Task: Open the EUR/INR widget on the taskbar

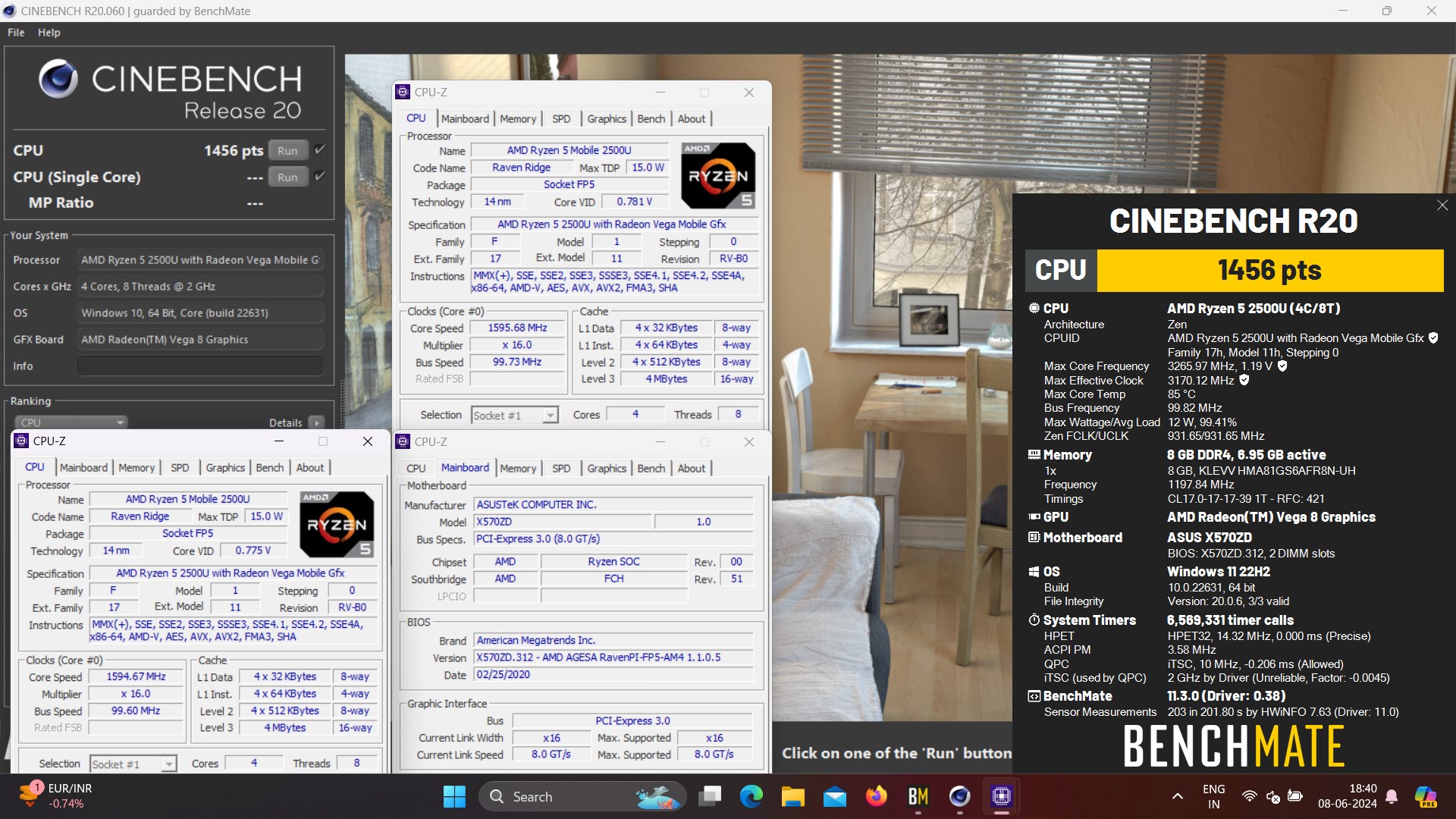Action: pyautogui.click(x=56, y=796)
